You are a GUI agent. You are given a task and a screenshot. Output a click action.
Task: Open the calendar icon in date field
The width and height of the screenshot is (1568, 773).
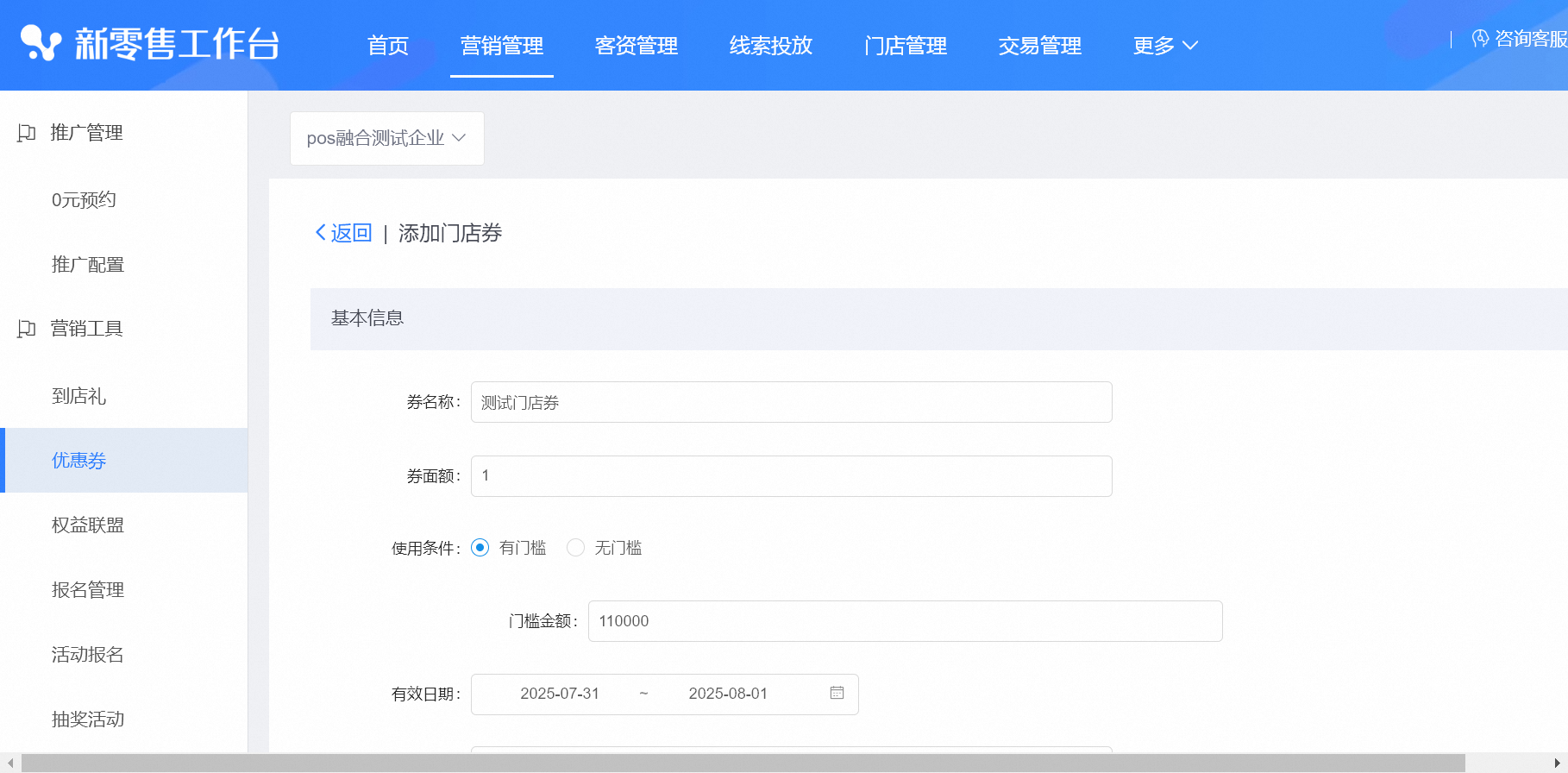pyautogui.click(x=837, y=694)
